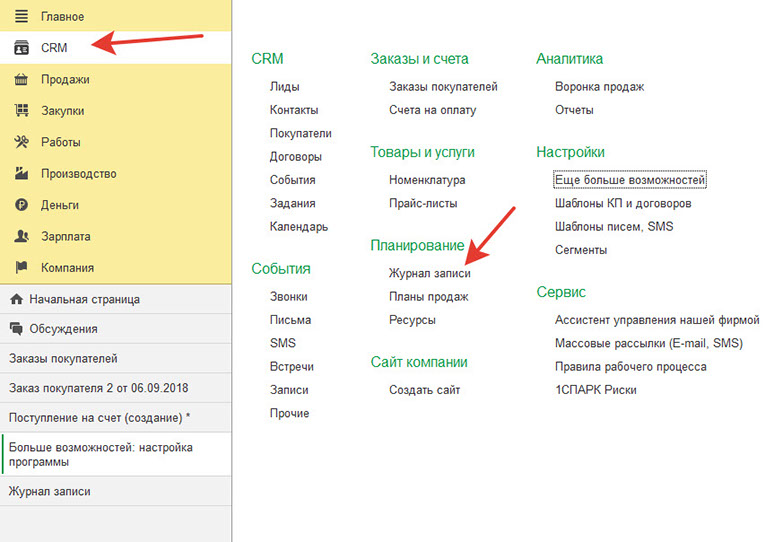Click the hamburger icon next to Главное
This screenshot has height=542, width=783.
click(x=21, y=16)
